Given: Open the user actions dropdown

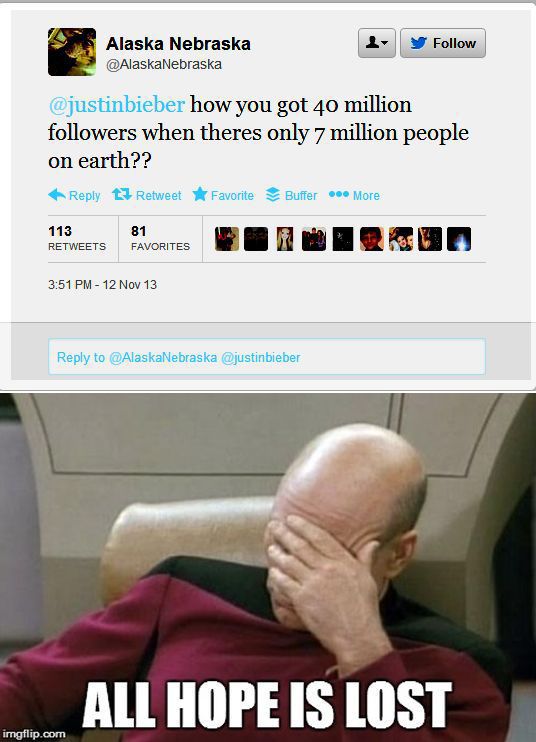Looking at the screenshot, I should click(377, 43).
